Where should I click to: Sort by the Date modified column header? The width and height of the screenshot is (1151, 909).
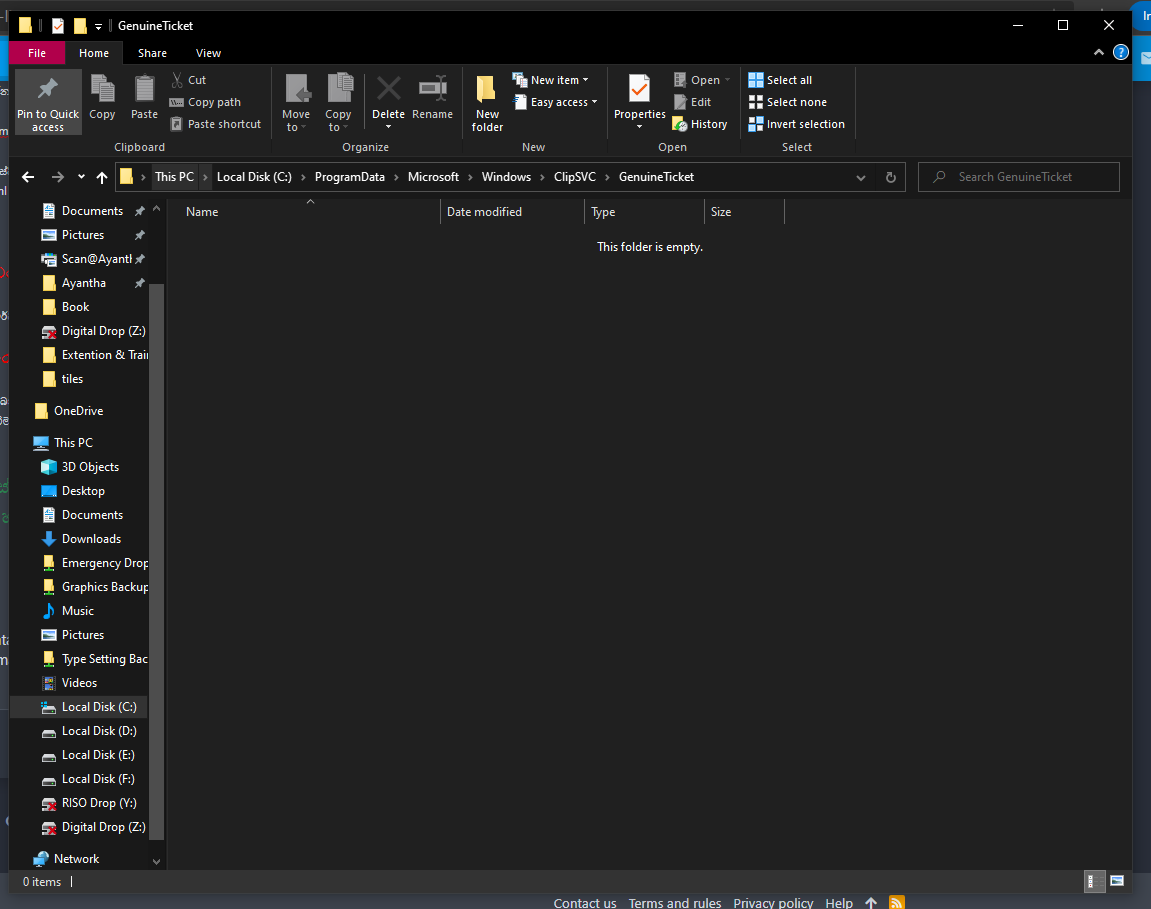(484, 211)
